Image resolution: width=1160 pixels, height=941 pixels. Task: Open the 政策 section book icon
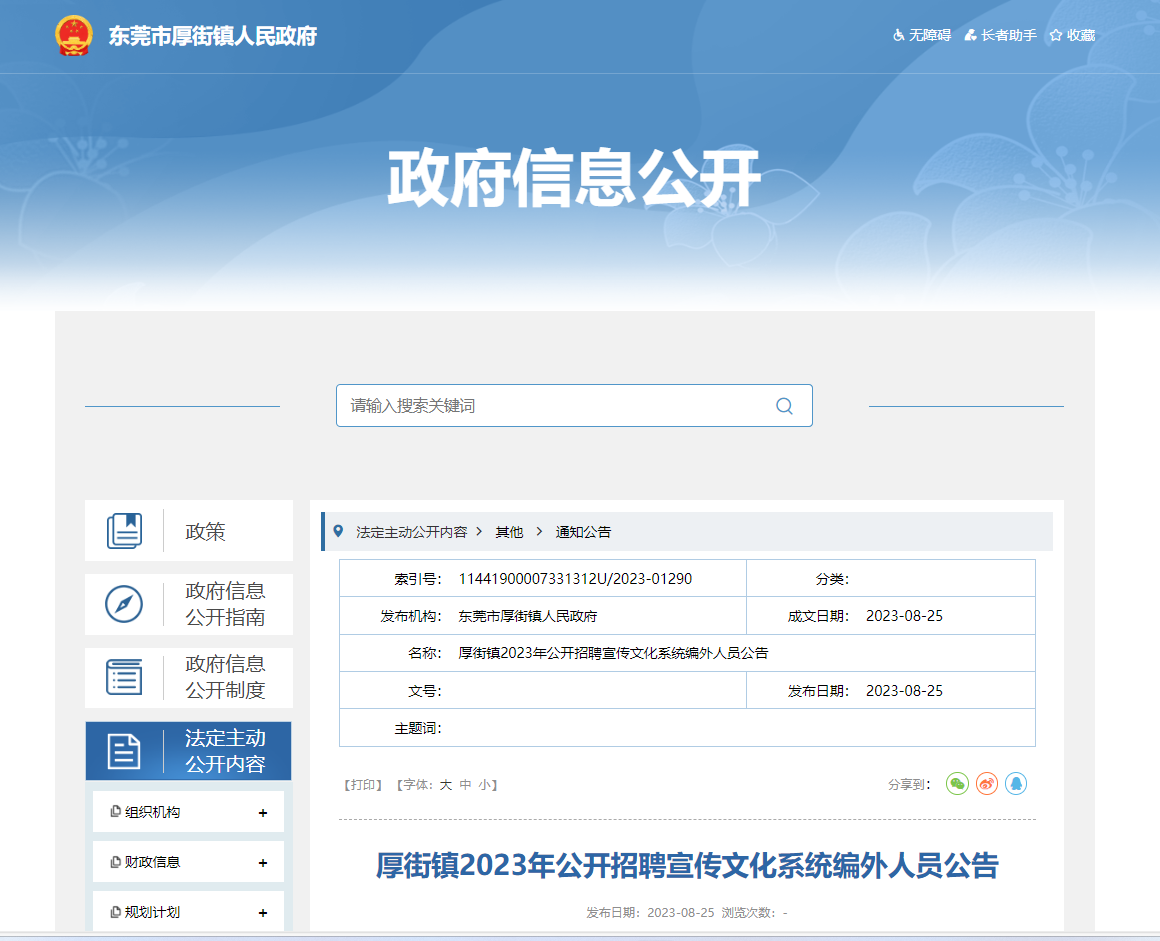tap(125, 531)
